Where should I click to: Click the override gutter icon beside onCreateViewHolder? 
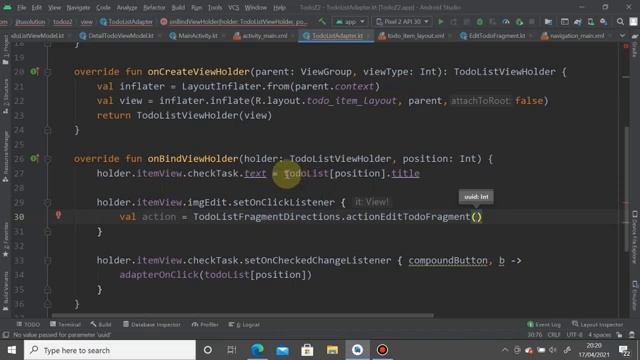(x=35, y=72)
